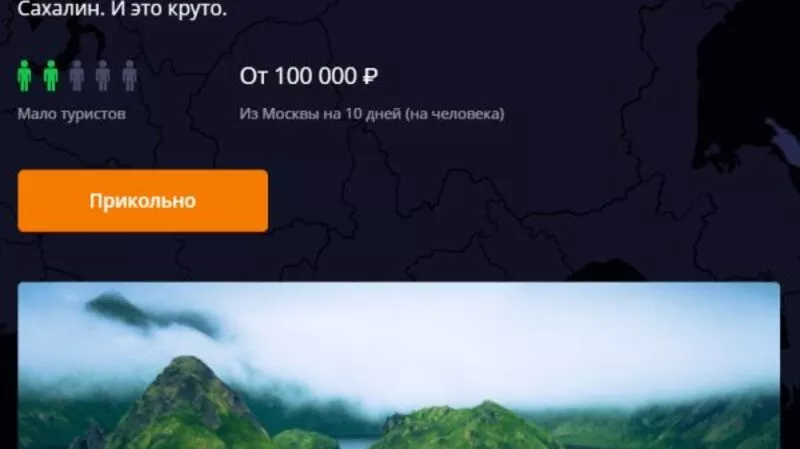Click the ruble currency sign
Screen dimensions: 800x449
[x=370, y=77]
